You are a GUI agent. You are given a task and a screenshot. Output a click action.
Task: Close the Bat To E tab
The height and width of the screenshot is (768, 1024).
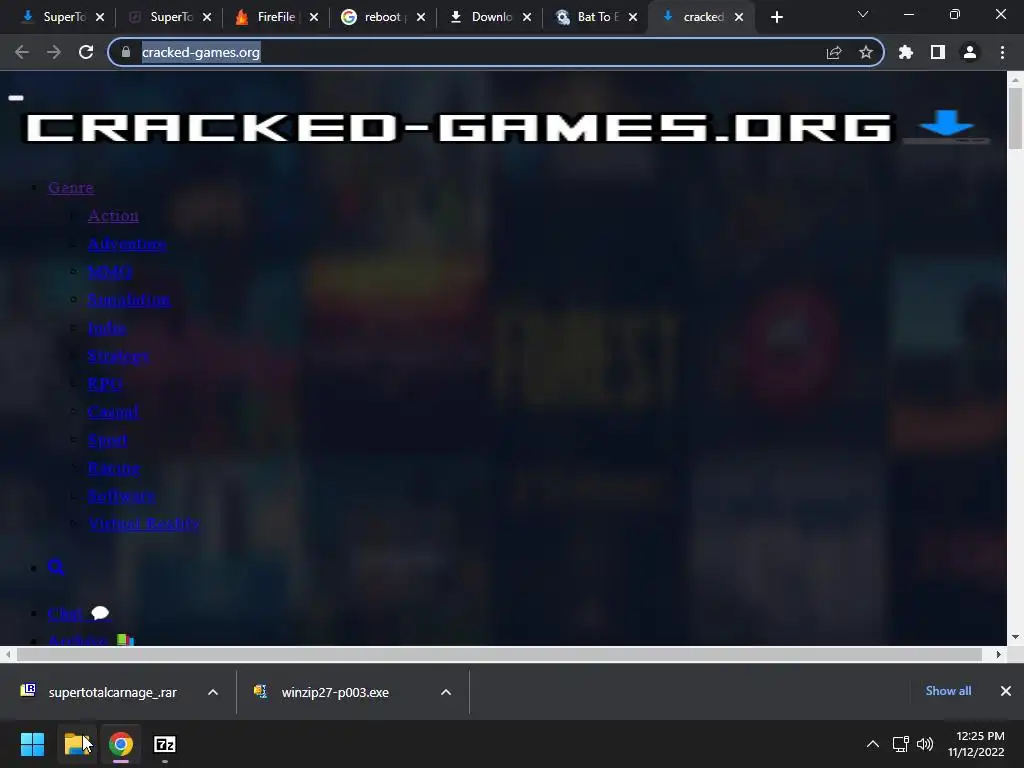coord(633,17)
